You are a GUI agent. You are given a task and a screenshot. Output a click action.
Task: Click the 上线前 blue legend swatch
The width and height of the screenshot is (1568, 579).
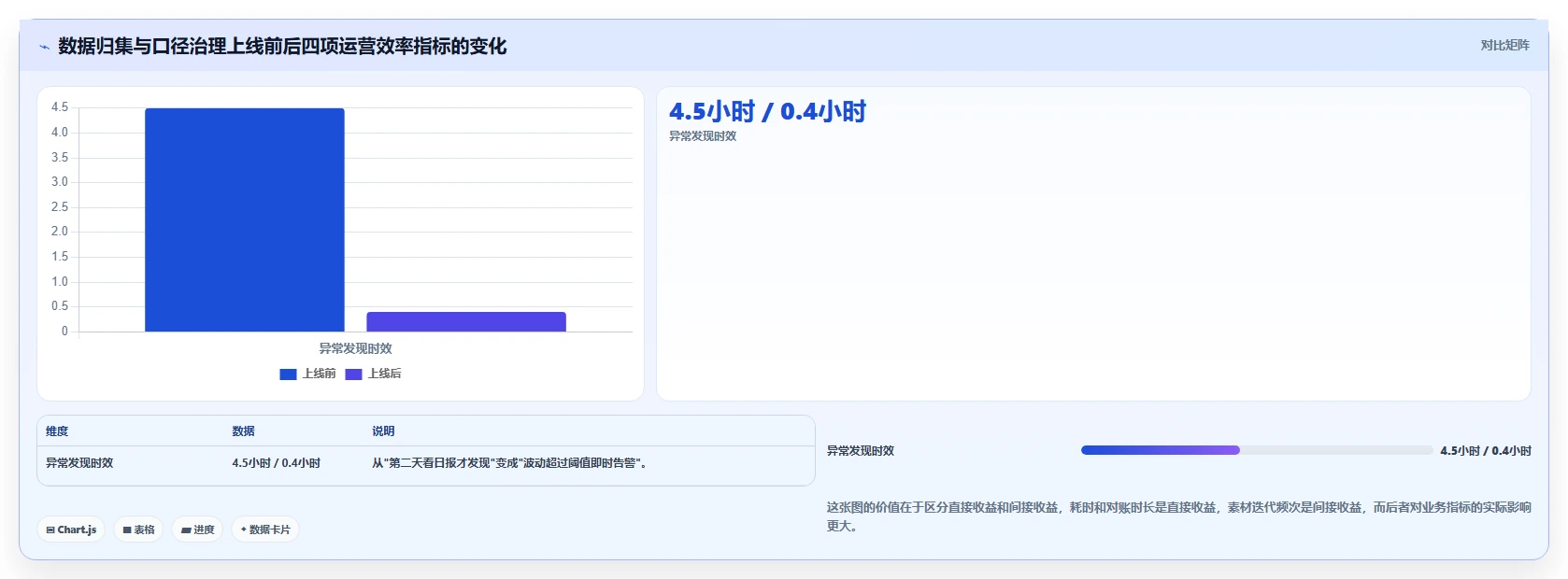(x=288, y=374)
